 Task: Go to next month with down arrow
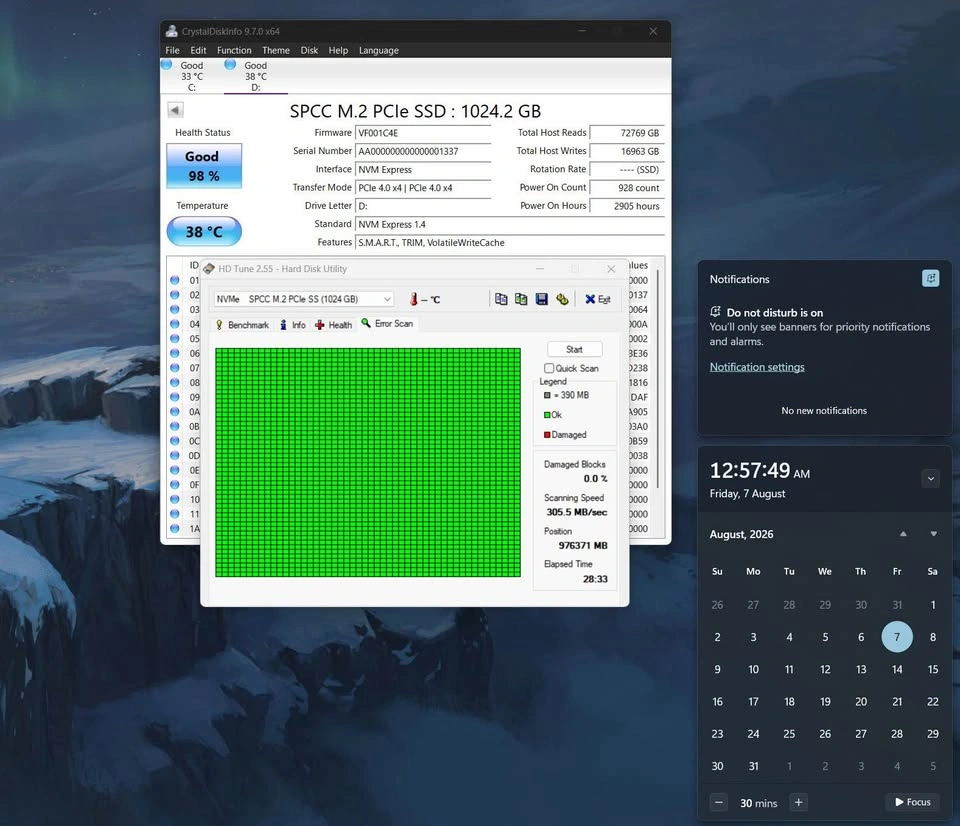(x=934, y=534)
